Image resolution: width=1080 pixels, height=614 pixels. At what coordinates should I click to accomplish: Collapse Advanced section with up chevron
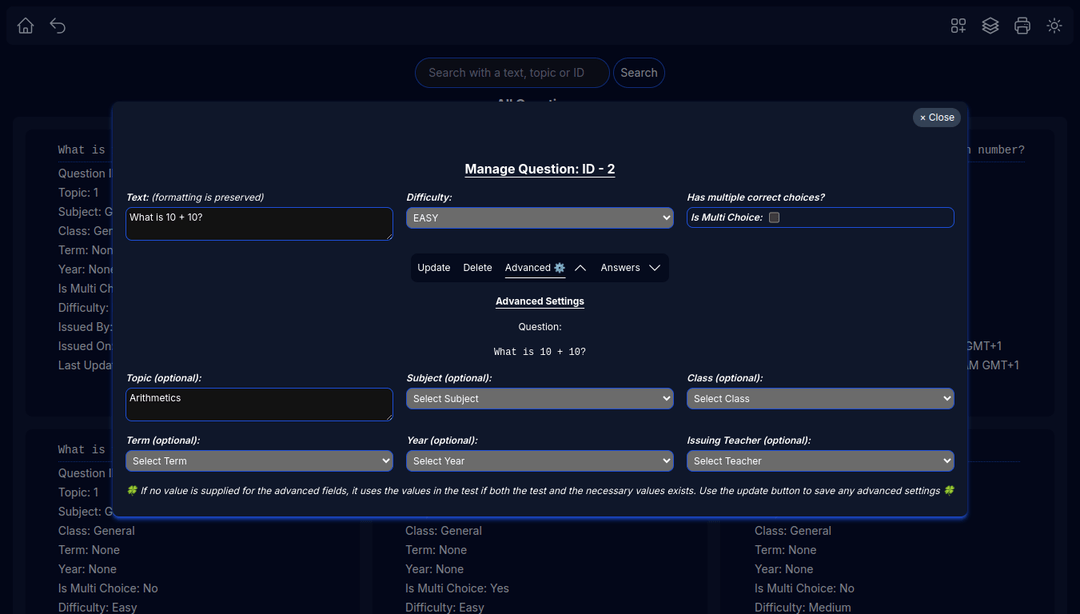click(x=580, y=268)
